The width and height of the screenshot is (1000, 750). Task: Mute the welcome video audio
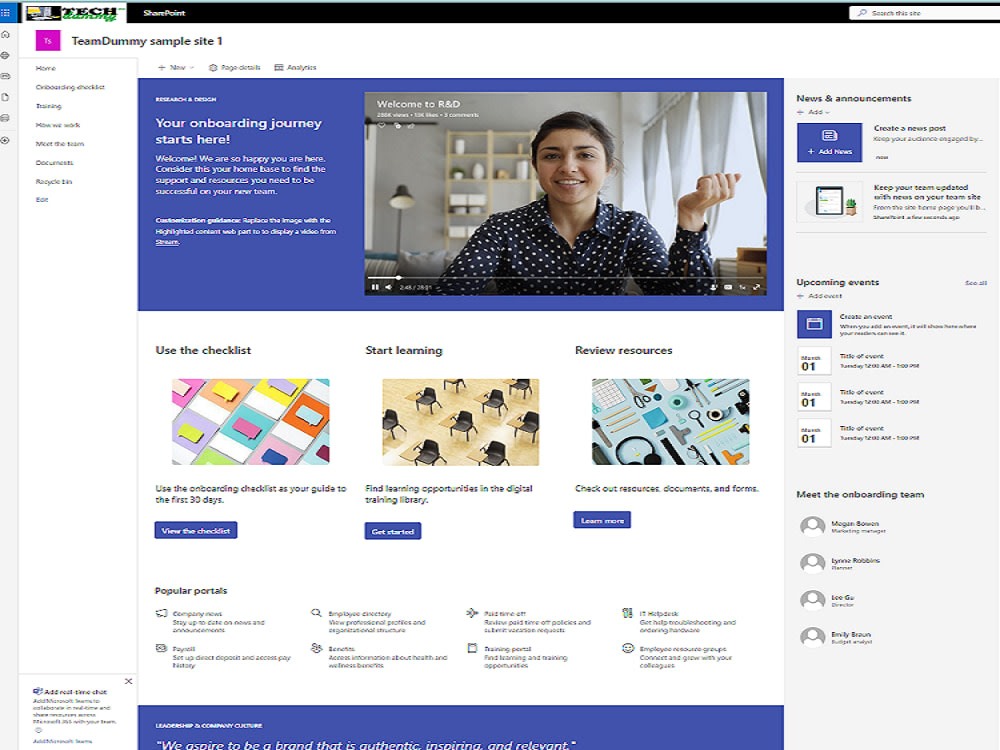387,287
